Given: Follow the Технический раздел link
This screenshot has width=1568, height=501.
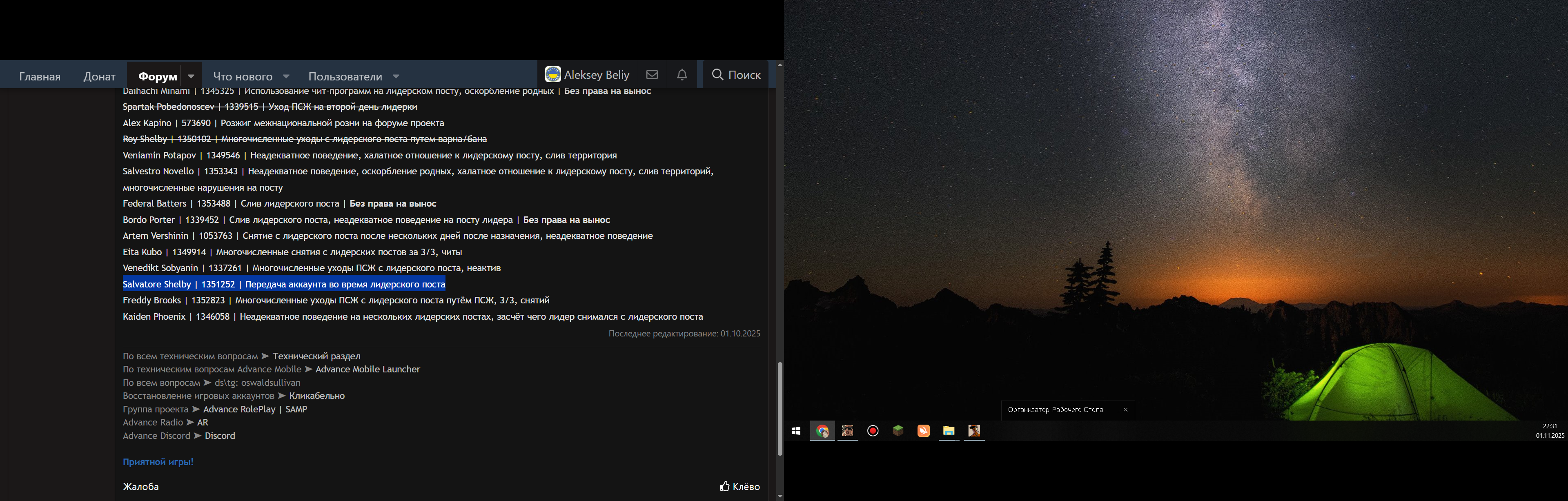Looking at the screenshot, I should click(316, 356).
